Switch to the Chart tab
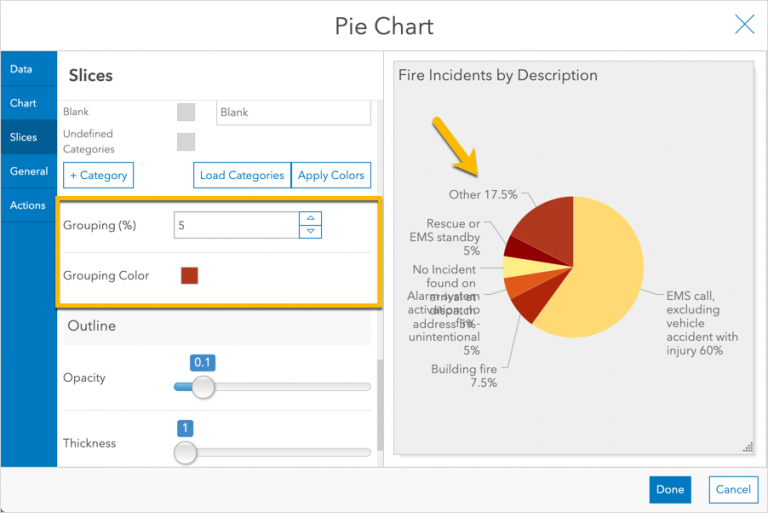The width and height of the screenshot is (768, 513). click(x=24, y=103)
